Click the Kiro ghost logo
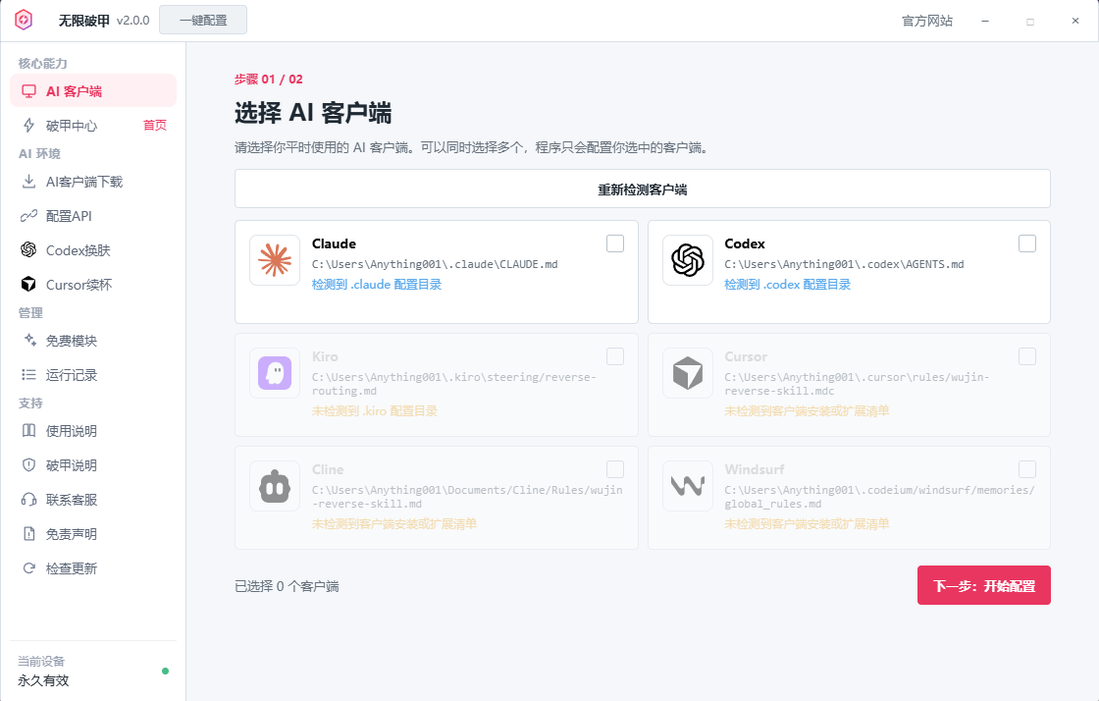 [275, 373]
